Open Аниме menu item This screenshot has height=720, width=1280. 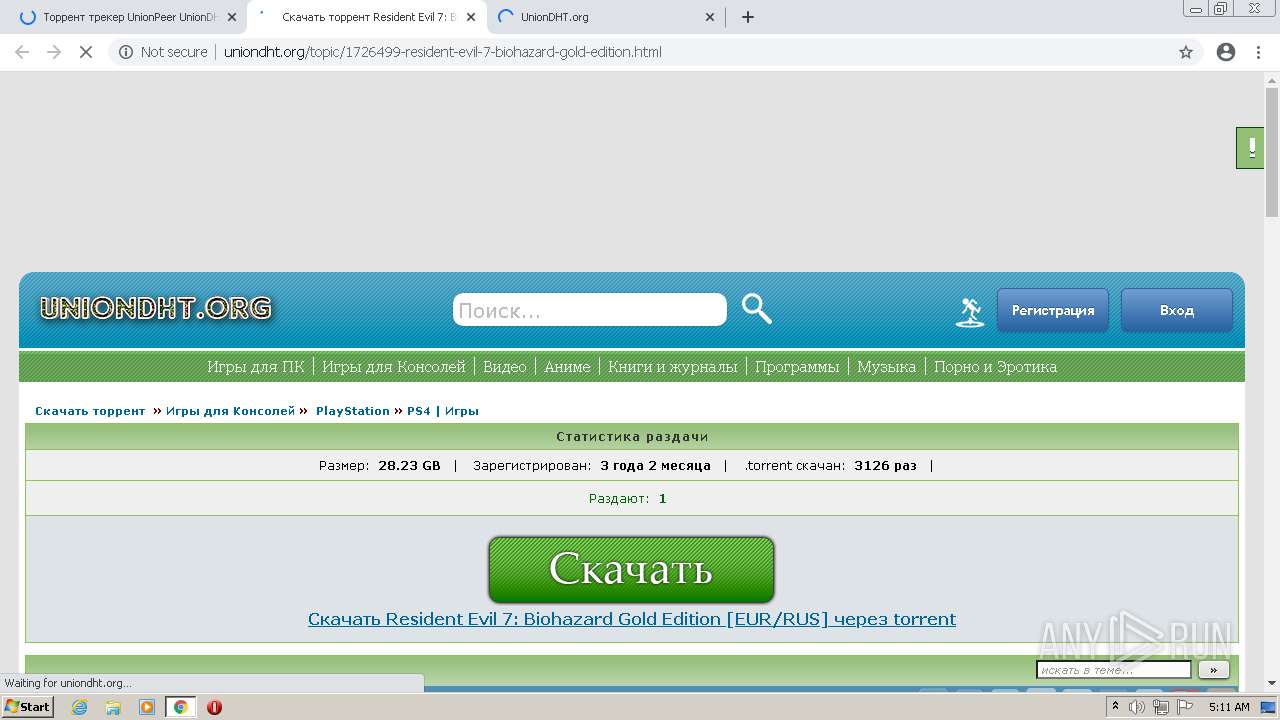point(567,367)
